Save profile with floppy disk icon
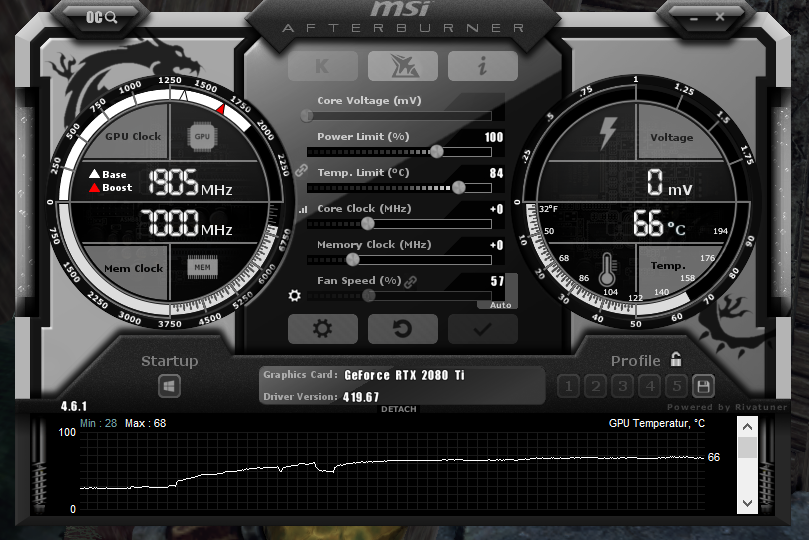The width and height of the screenshot is (809, 540). pyautogui.click(x=703, y=386)
